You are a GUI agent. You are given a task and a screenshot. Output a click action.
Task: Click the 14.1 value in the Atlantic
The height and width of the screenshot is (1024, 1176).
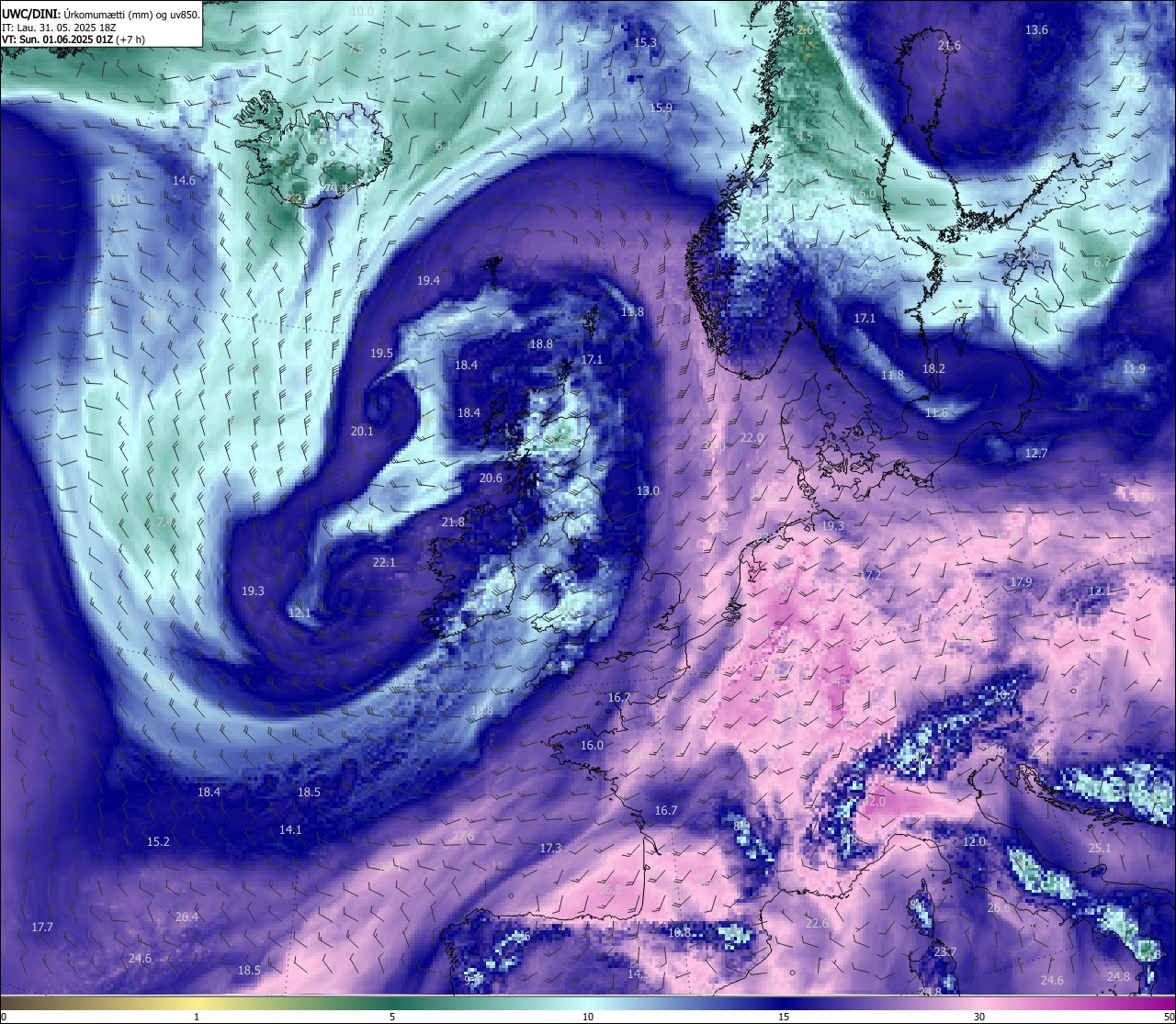pos(290,829)
